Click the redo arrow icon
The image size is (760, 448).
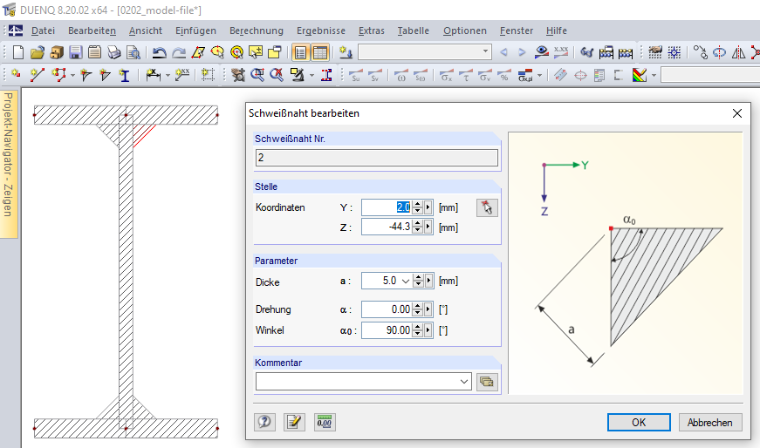point(179,52)
